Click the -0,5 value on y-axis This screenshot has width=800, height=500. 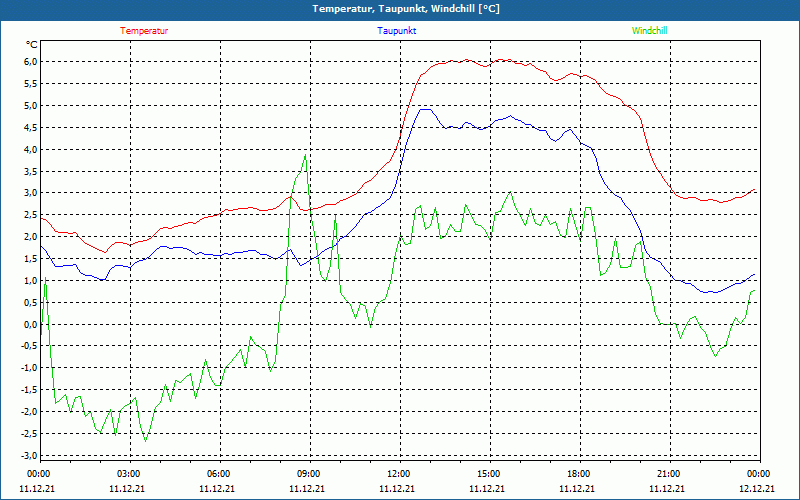pyautogui.click(x=30, y=346)
